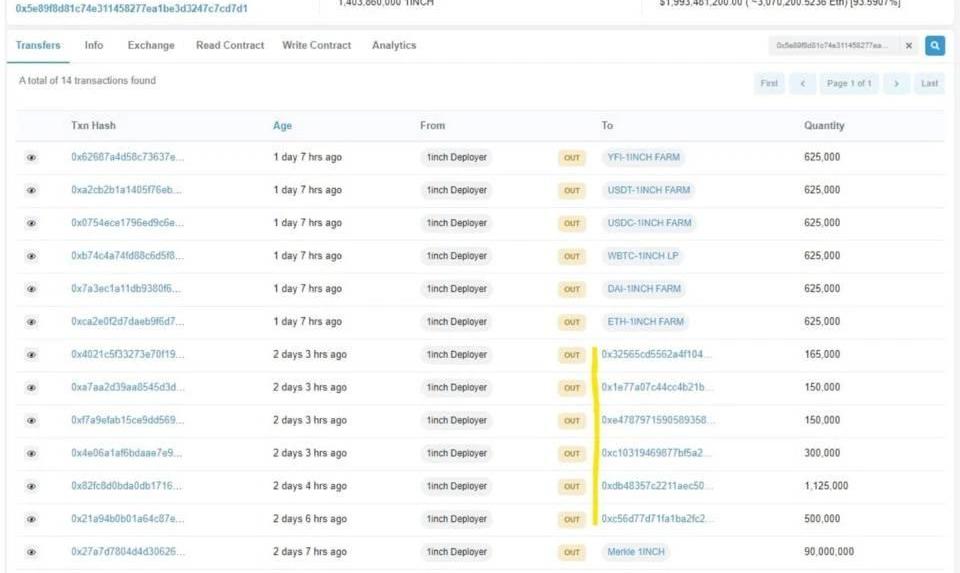This screenshot has height=573, width=960.
Task: Click eye icon for 0xa2cb2b1a1405f76eb row
Action: pos(31,190)
